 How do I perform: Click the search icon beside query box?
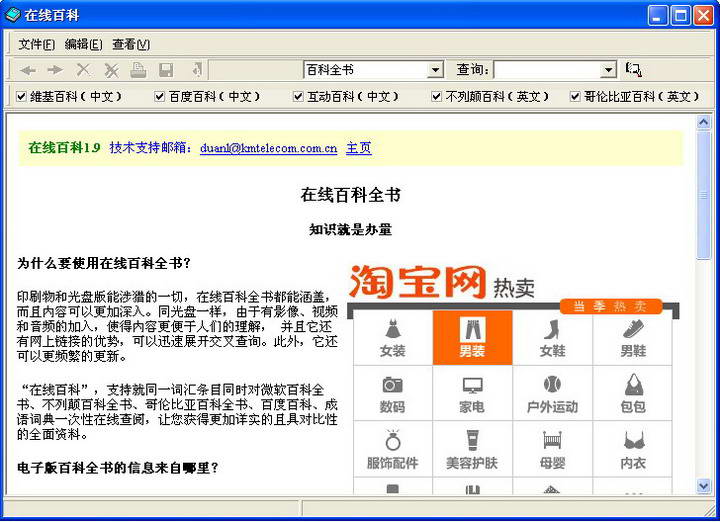click(633, 70)
